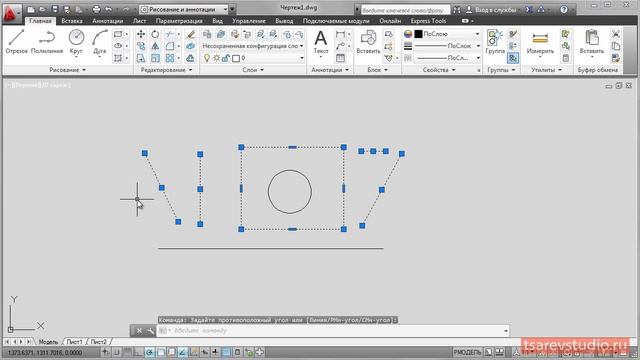Toggle Object Snap Tracking in status bar
This screenshot has width=640, height=360.
[183, 352]
